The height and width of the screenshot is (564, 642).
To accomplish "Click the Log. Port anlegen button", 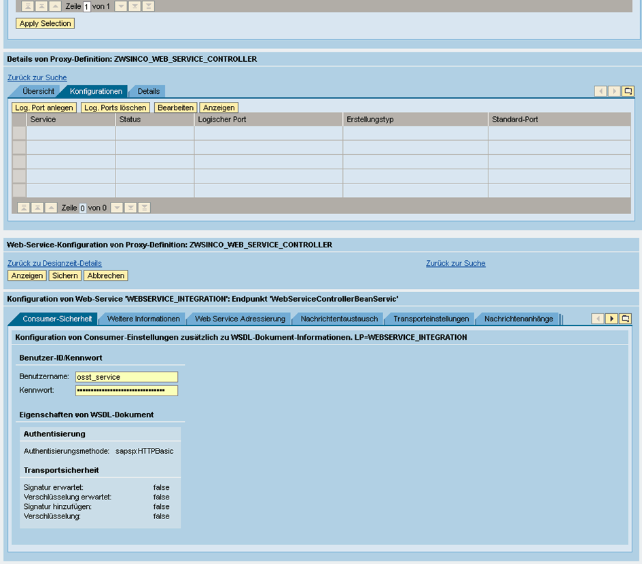I will point(44,107).
